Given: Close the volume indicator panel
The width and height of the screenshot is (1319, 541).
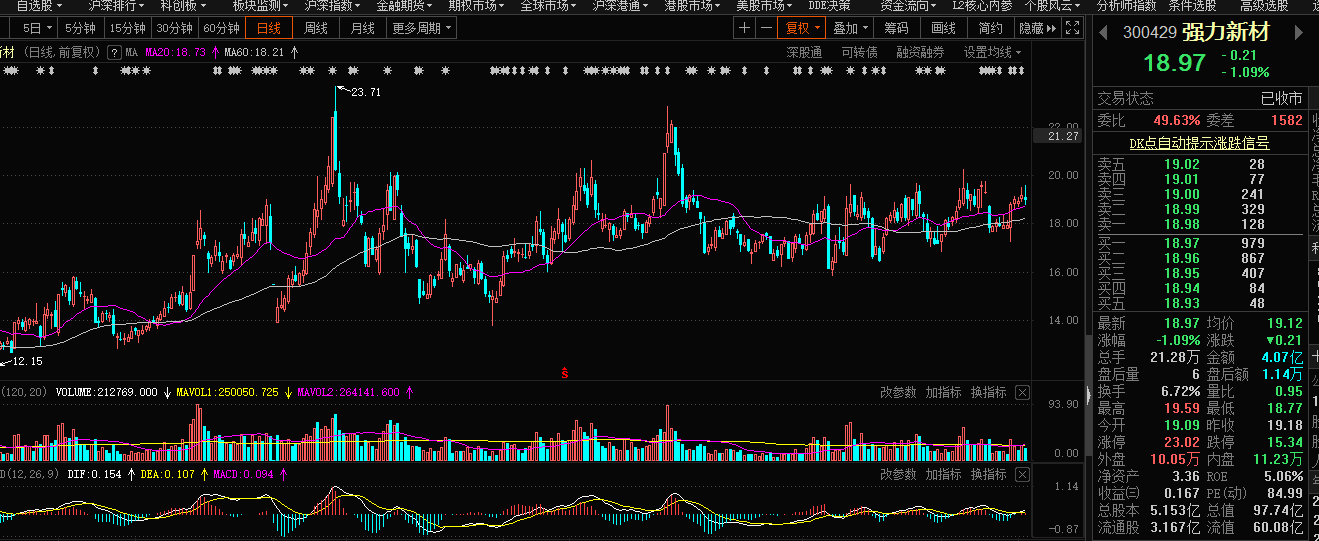Looking at the screenshot, I should coord(1022,393).
